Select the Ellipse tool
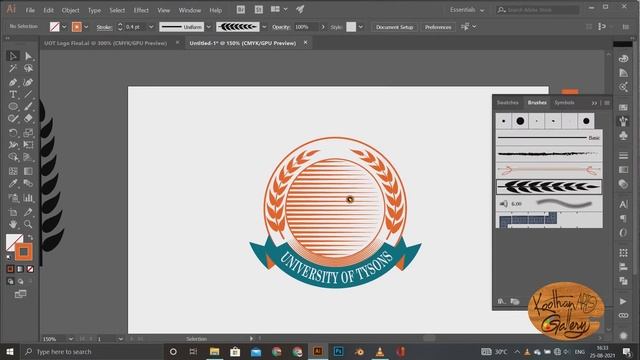The width and height of the screenshot is (640, 360). tap(13, 107)
